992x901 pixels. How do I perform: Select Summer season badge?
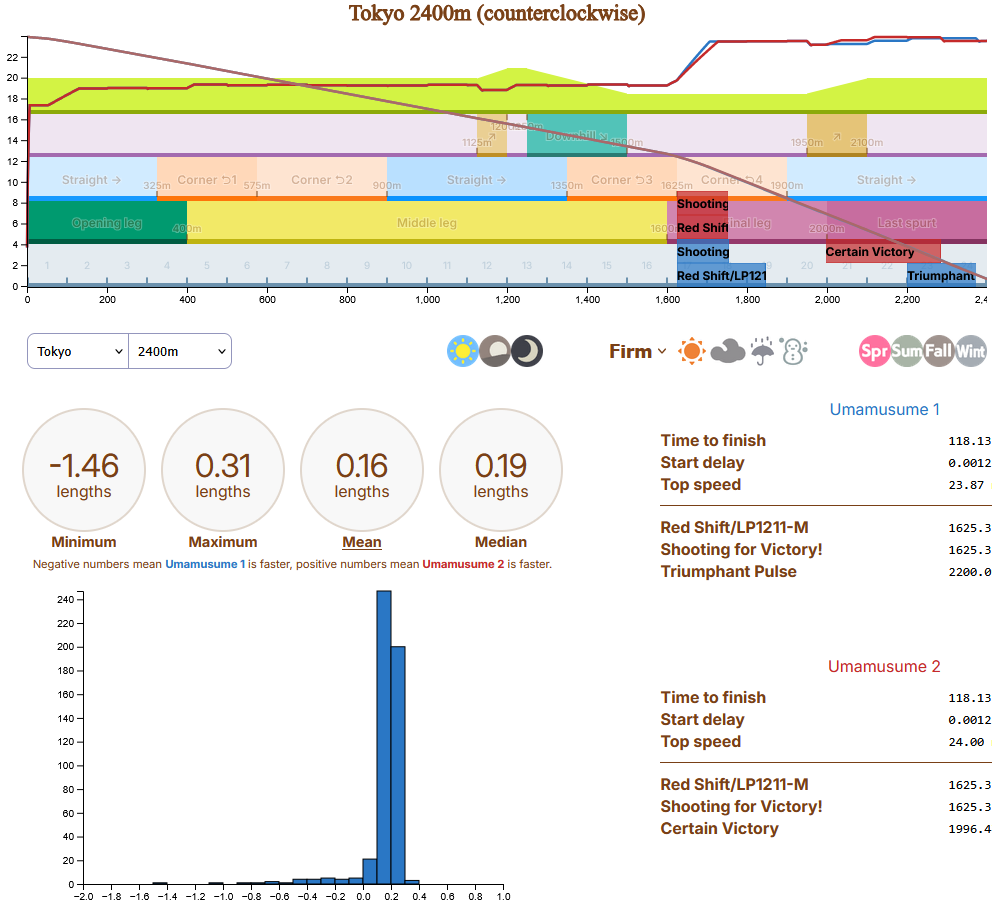coord(907,351)
